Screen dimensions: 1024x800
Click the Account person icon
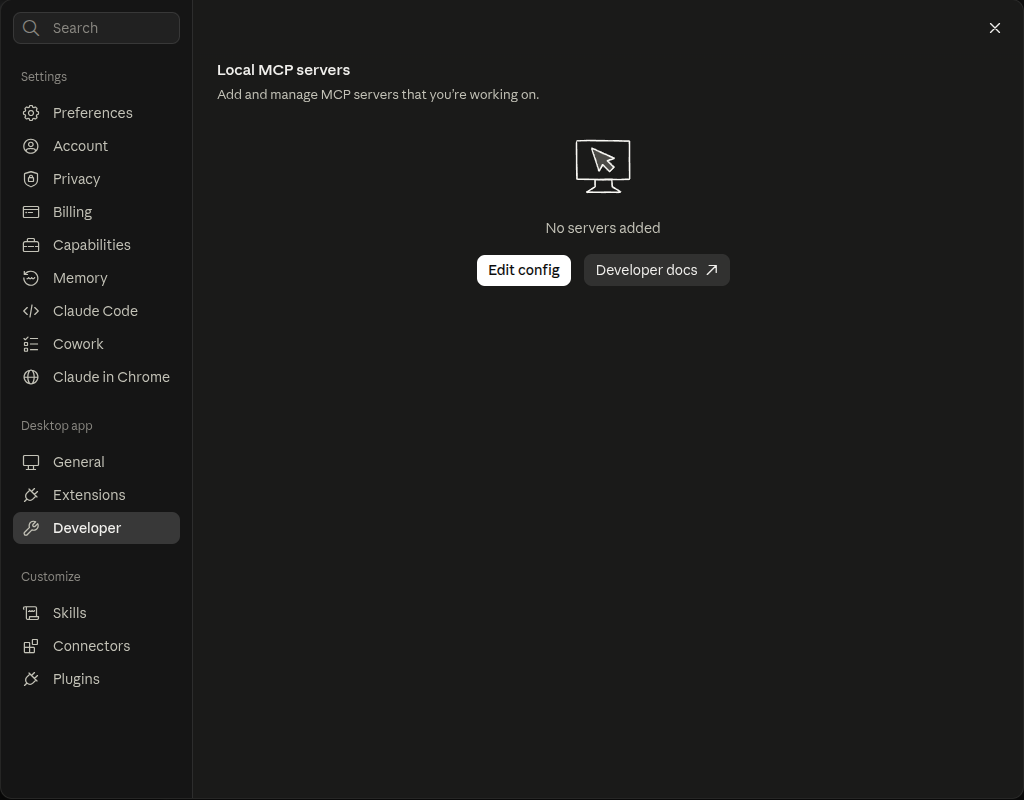pyautogui.click(x=31, y=146)
